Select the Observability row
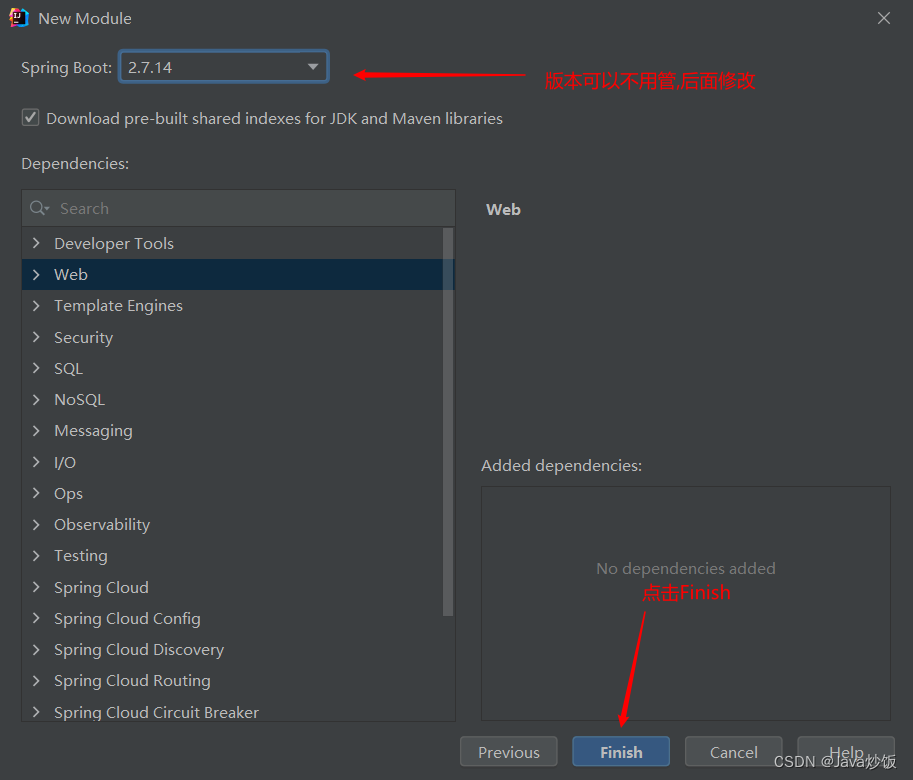The height and width of the screenshot is (780, 913). point(232,524)
